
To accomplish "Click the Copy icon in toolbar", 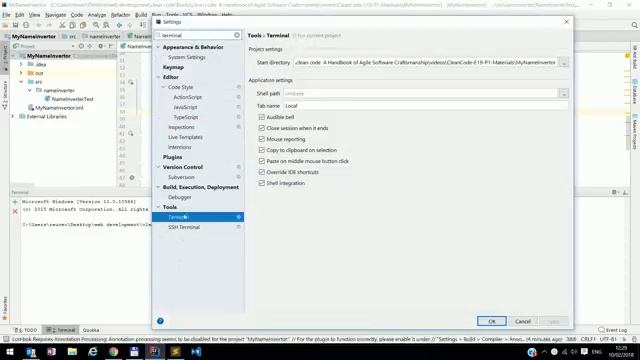I will 72,25.
